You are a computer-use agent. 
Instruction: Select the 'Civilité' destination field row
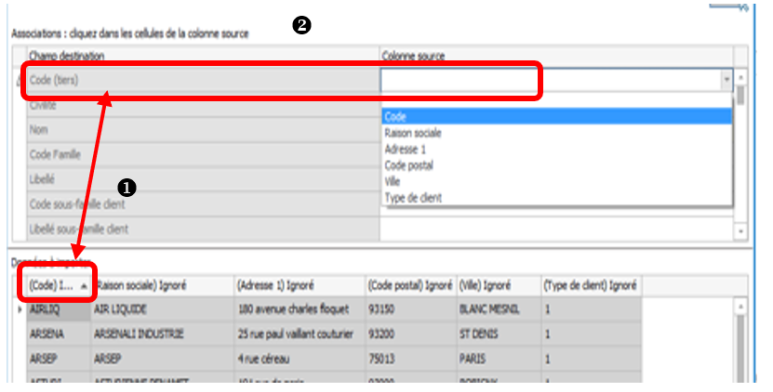click(x=203, y=105)
